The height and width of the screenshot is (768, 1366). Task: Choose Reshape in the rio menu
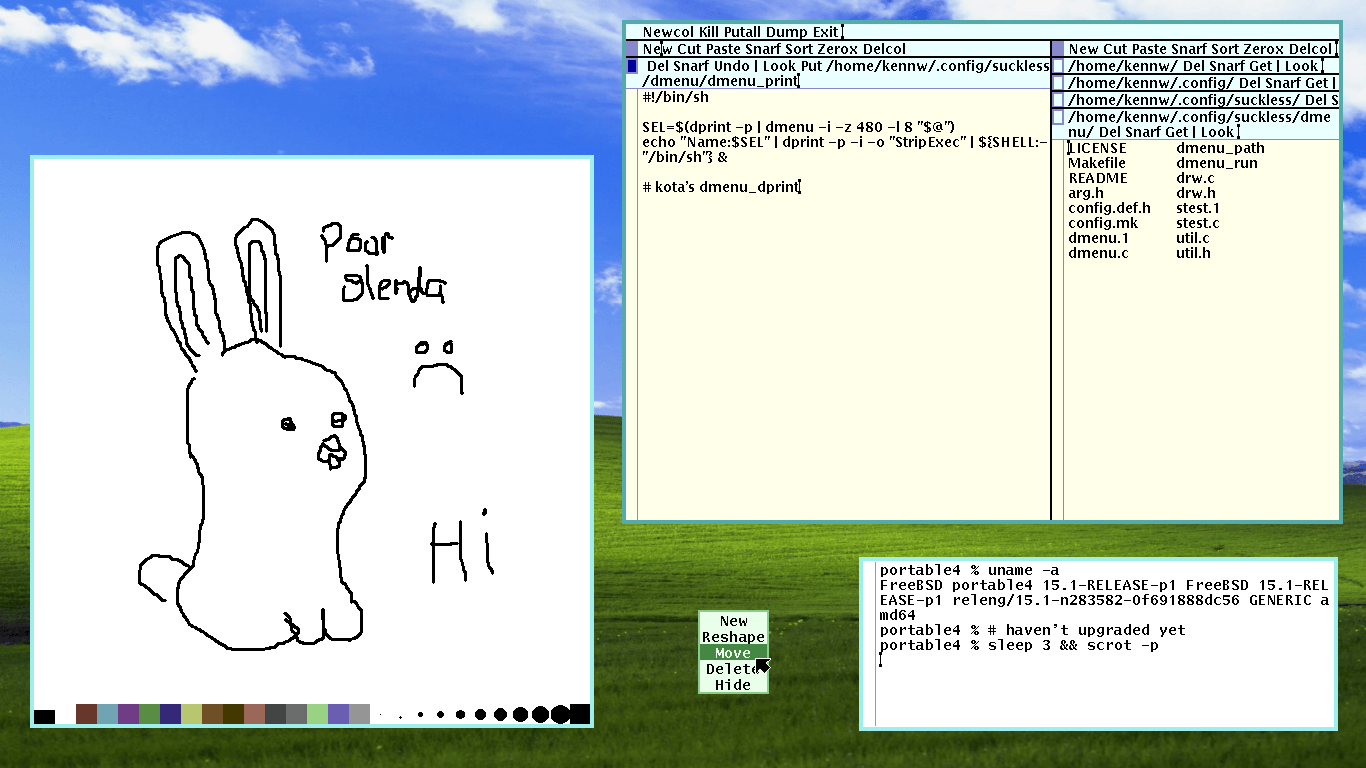coord(733,637)
